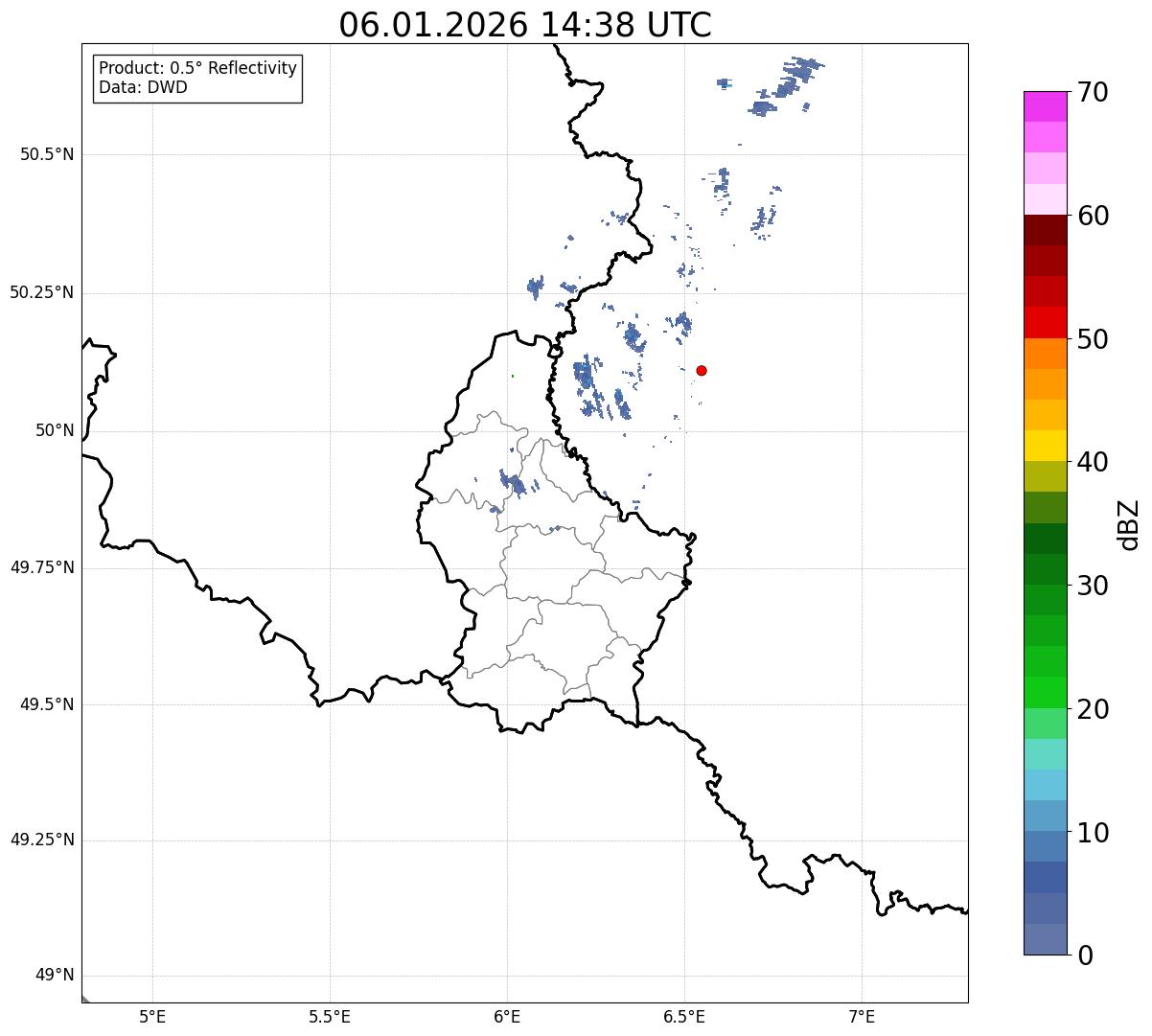Click the light cyan colorbar segment below 20
This screenshot has width=1152, height=1036.
pos(1045,754)
